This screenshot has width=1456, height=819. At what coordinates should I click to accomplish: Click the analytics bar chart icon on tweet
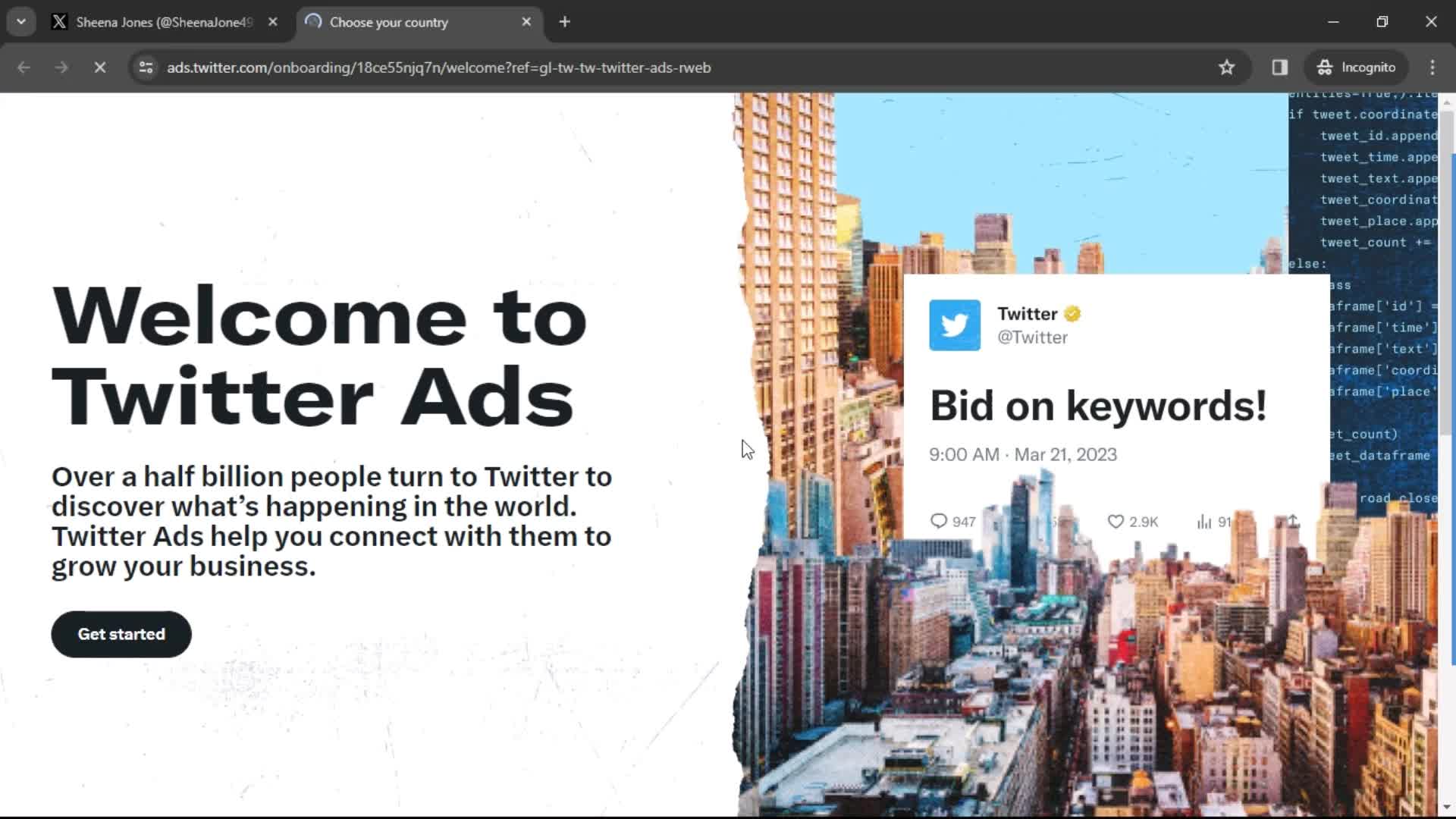(1204, 521)
